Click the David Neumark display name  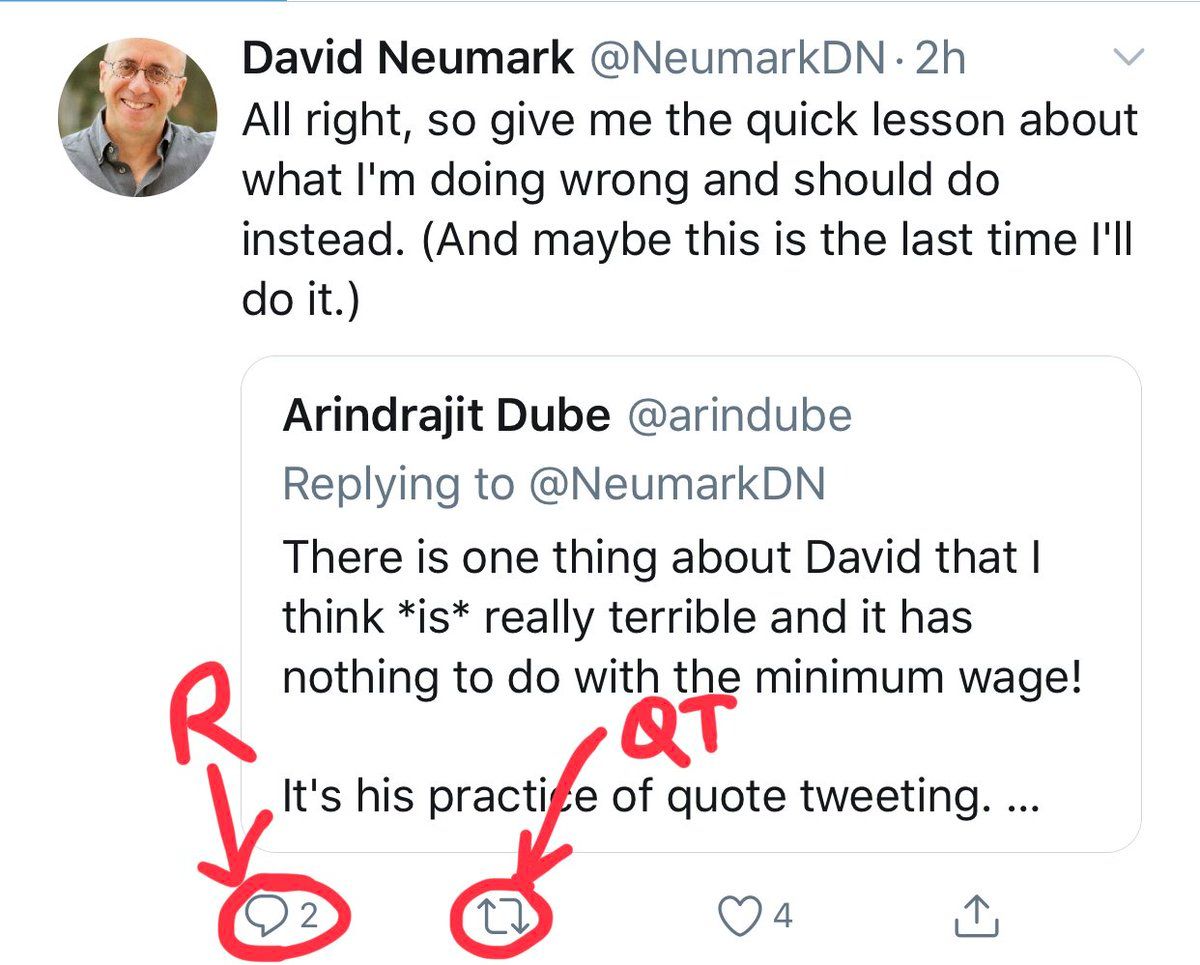click(408, 61)
